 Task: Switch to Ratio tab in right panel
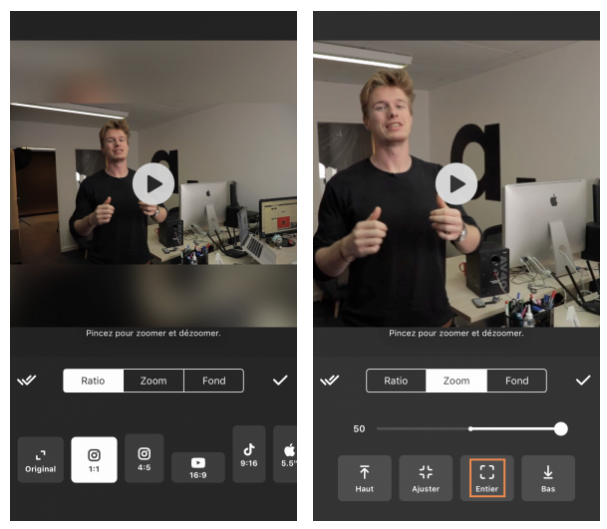tap(396, 381)
